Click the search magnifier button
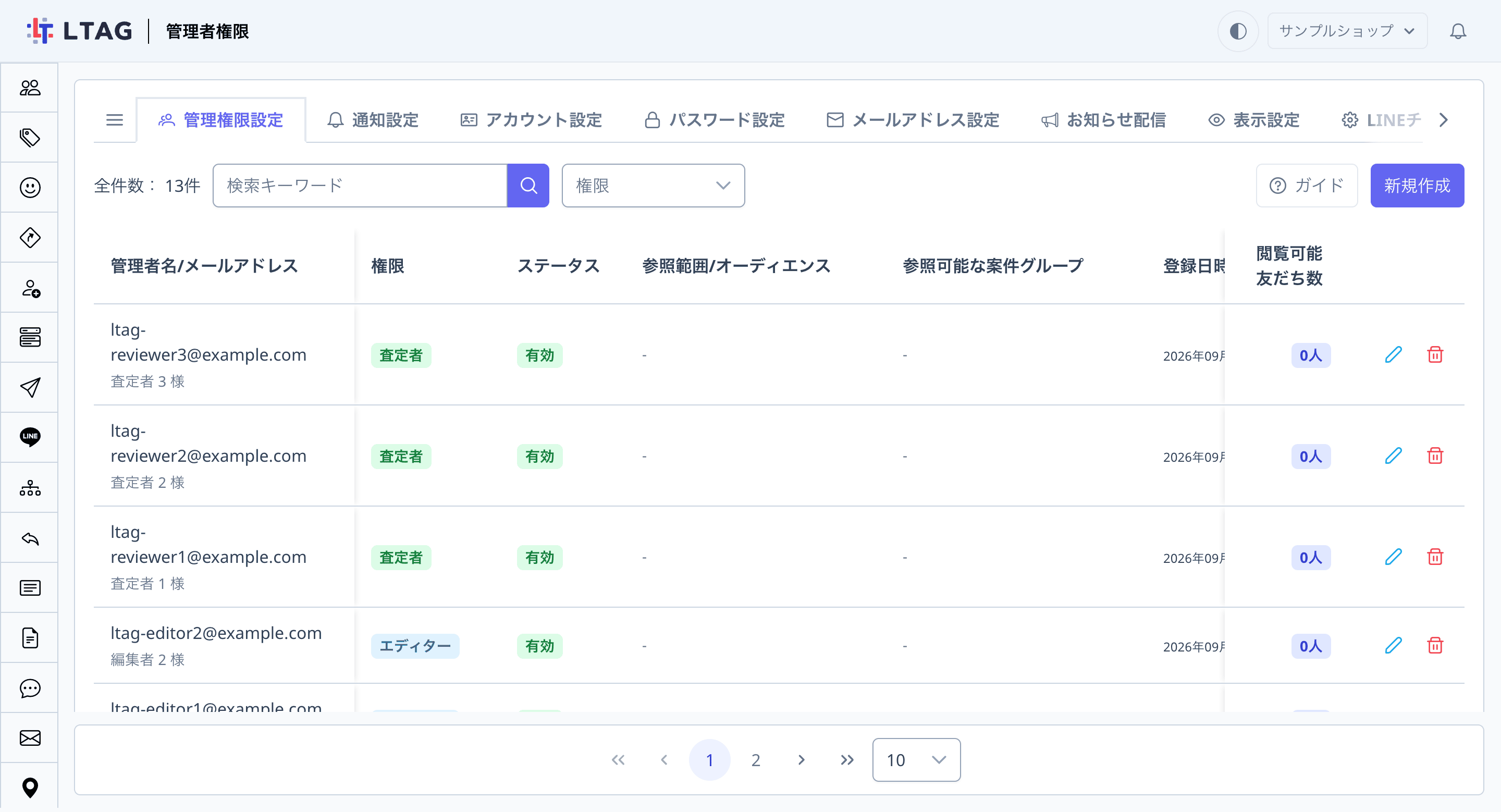 pyautogui.click(x=528, y=186)
